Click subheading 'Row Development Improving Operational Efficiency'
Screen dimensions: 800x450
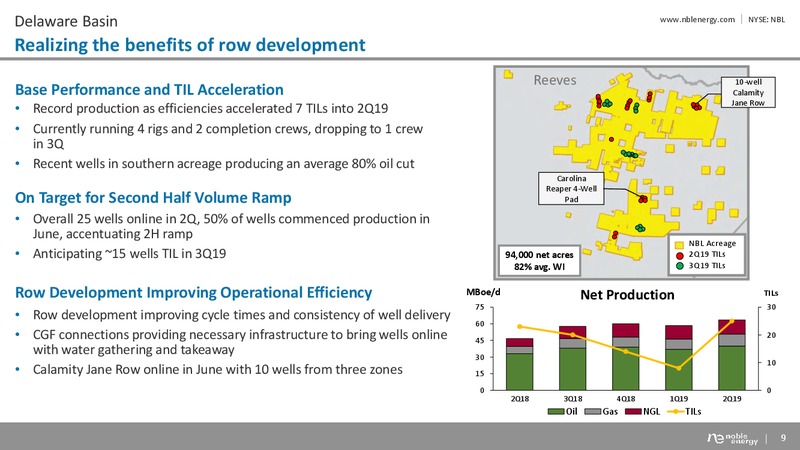pyautogui.click(x=193, y=293)
